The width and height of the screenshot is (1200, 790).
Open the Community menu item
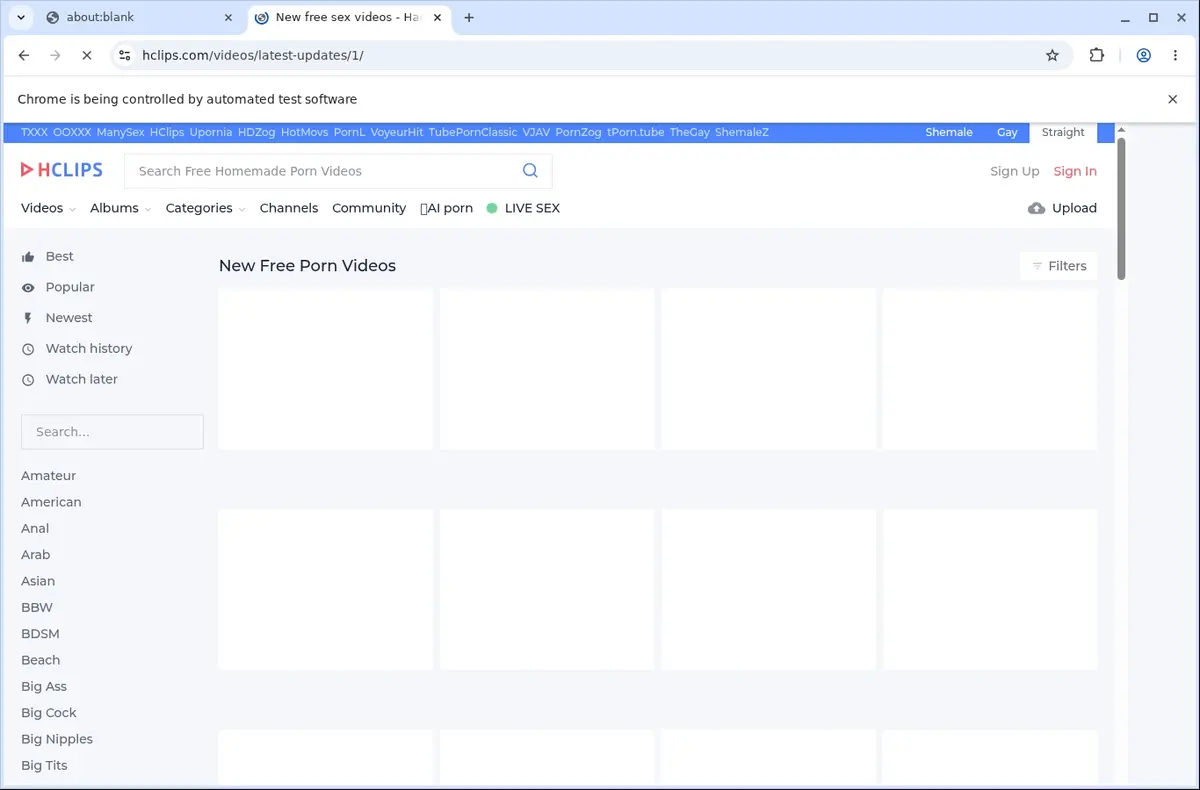[x=369, y=208]
